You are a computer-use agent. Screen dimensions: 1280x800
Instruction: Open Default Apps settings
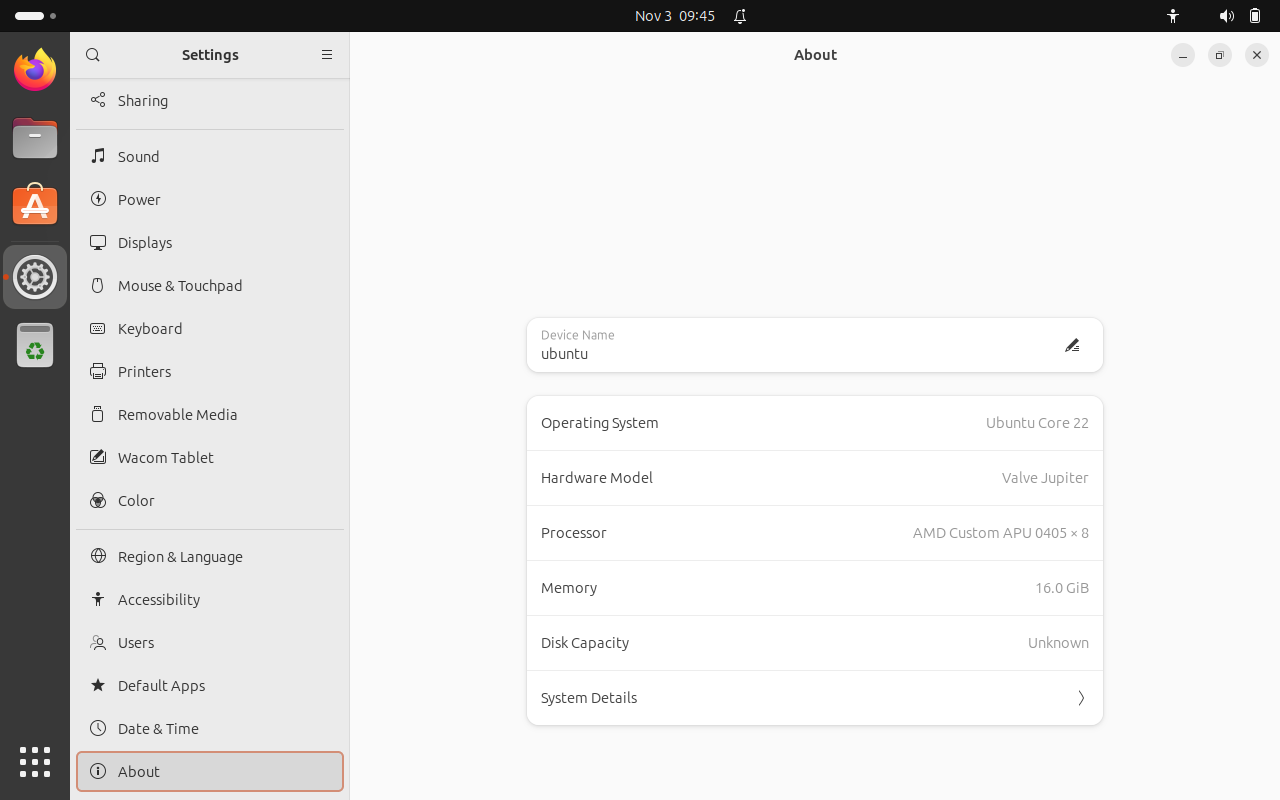(210, 685)
